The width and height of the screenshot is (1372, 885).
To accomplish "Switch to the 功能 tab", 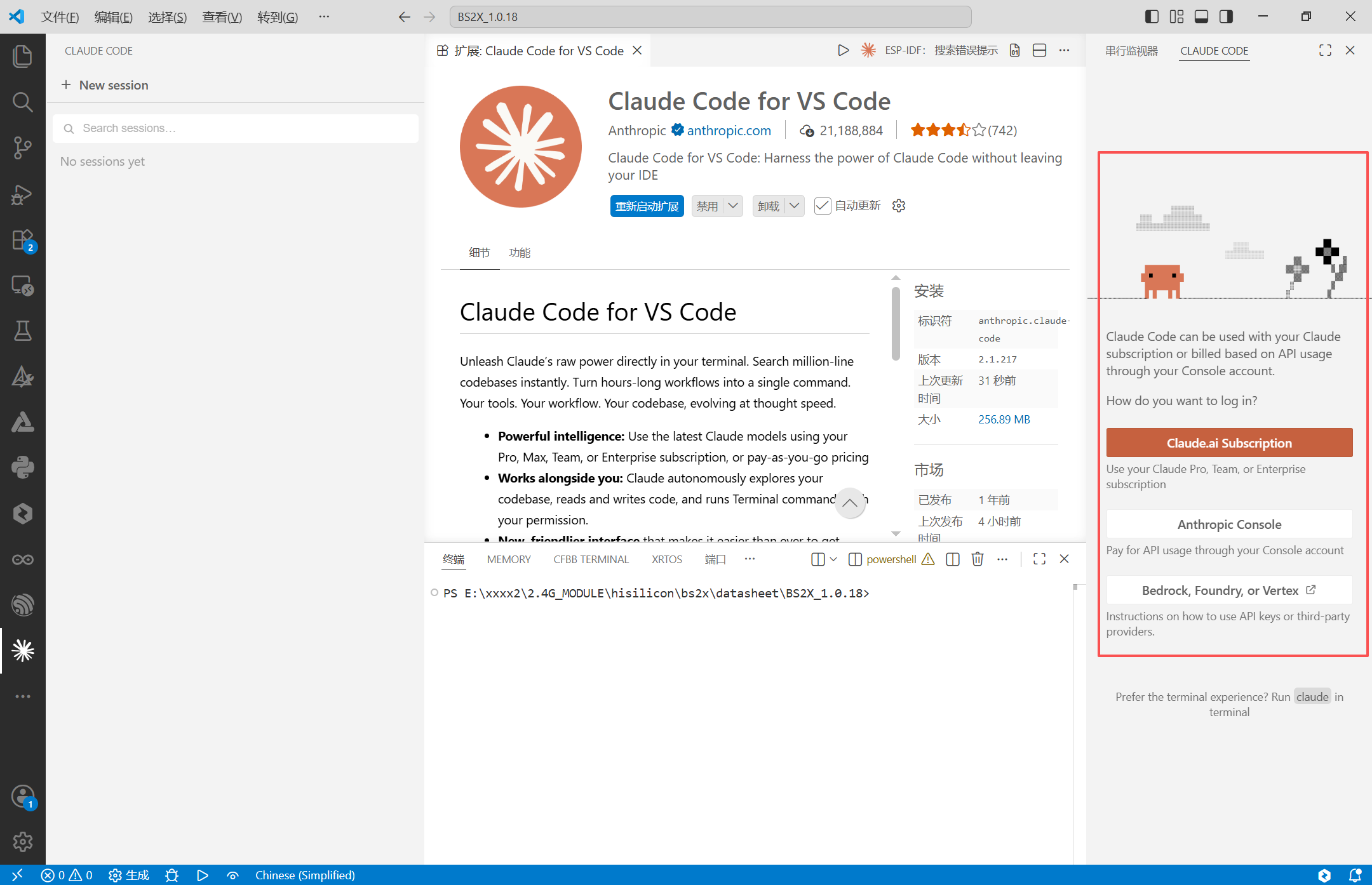I will pyautogui.click(x=520, y=253).
